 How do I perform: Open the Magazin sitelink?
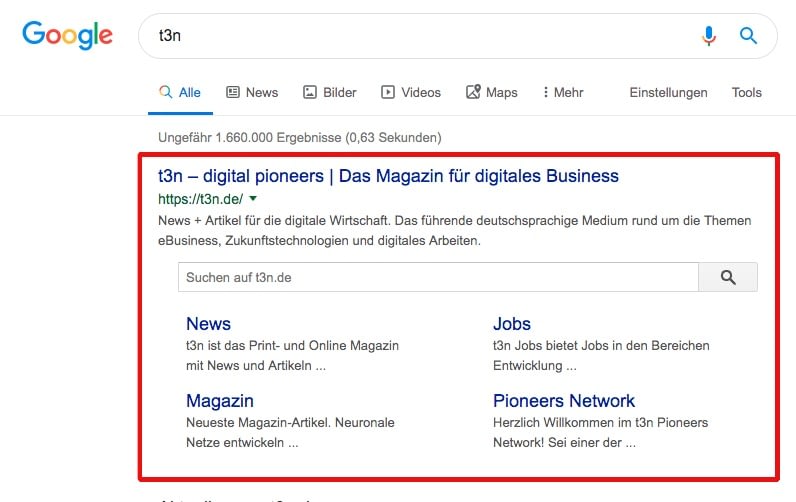pyautogui.click(x=220, y=401)
